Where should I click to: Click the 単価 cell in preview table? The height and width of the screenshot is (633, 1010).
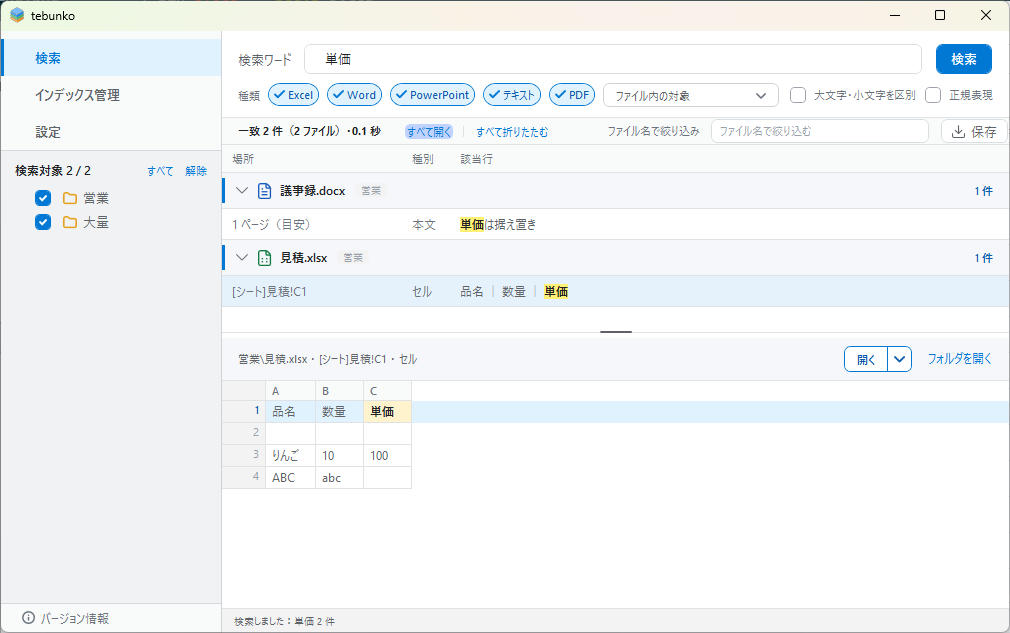tap(387, 411)
